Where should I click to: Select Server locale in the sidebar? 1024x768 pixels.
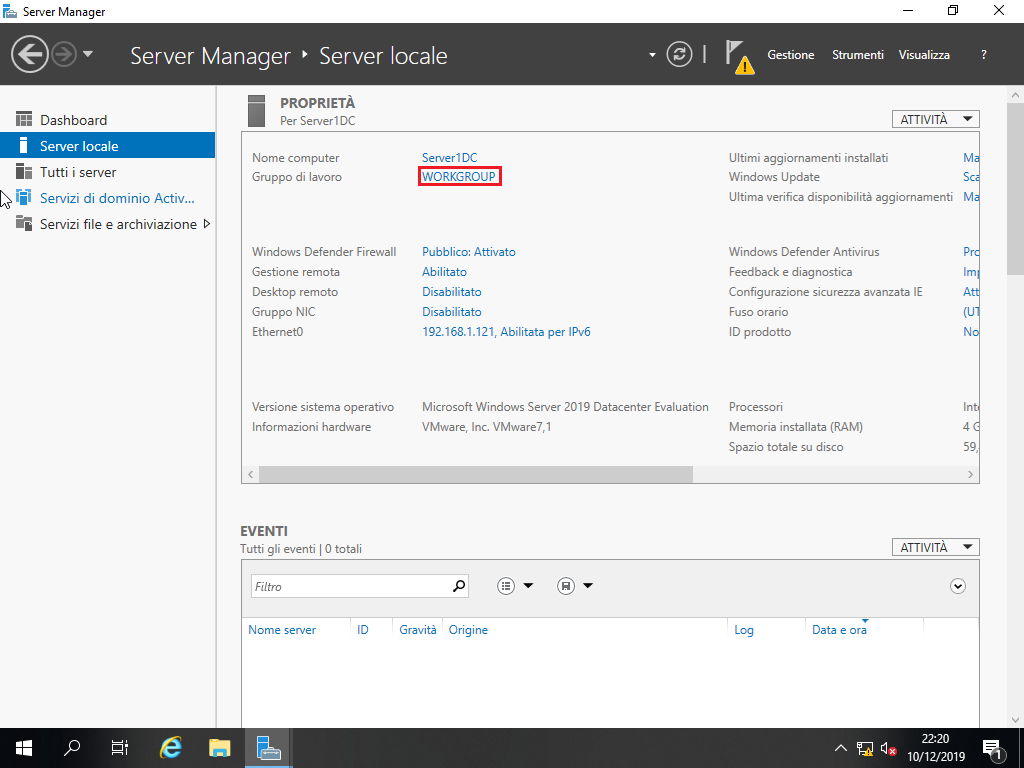click(108, 146)
